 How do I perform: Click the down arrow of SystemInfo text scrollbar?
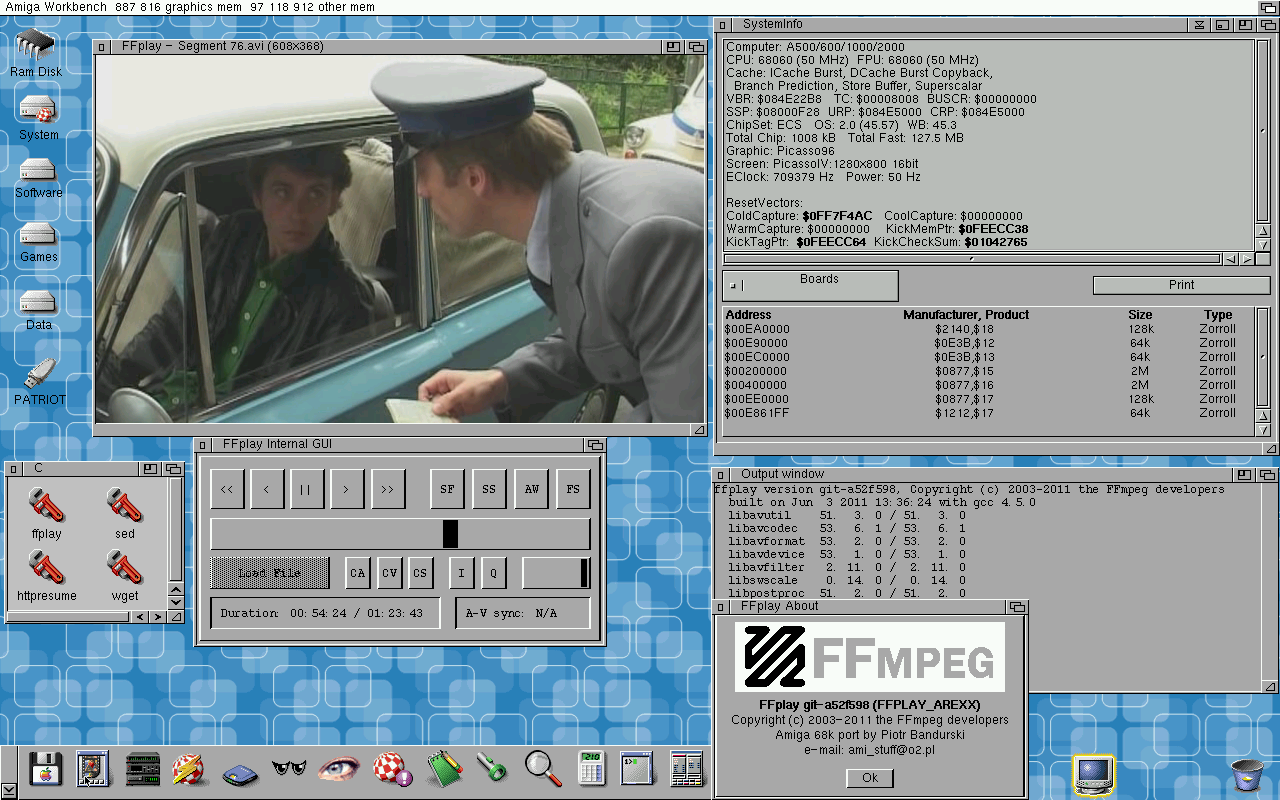1263,245
